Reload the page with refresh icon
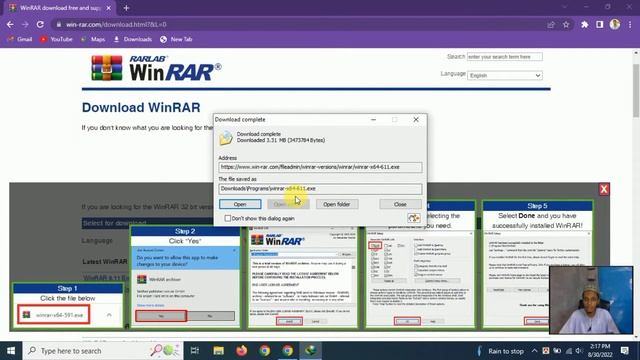640x360 pixels. [40, 24]
